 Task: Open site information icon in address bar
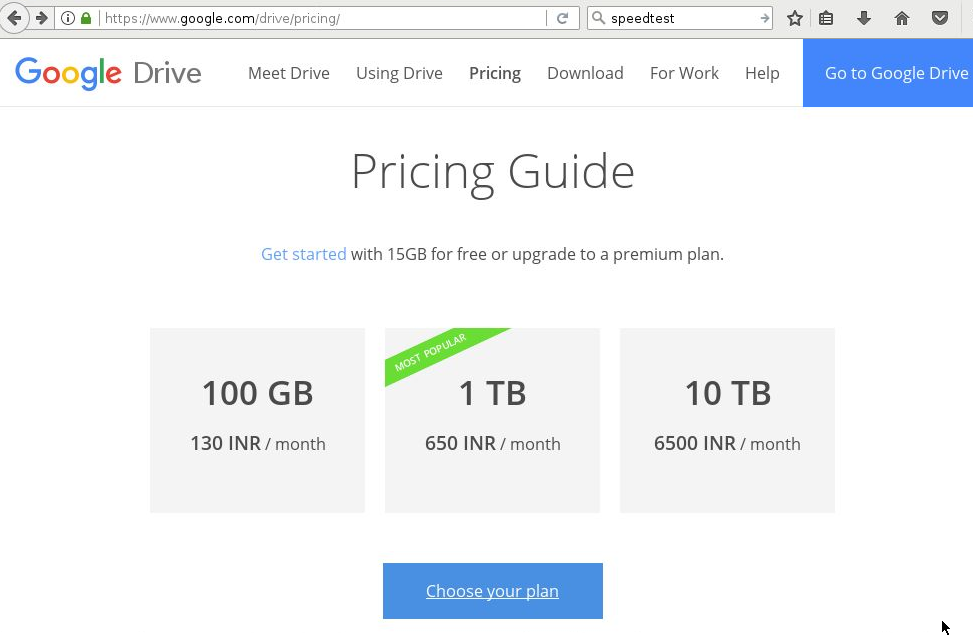[68, 19]
